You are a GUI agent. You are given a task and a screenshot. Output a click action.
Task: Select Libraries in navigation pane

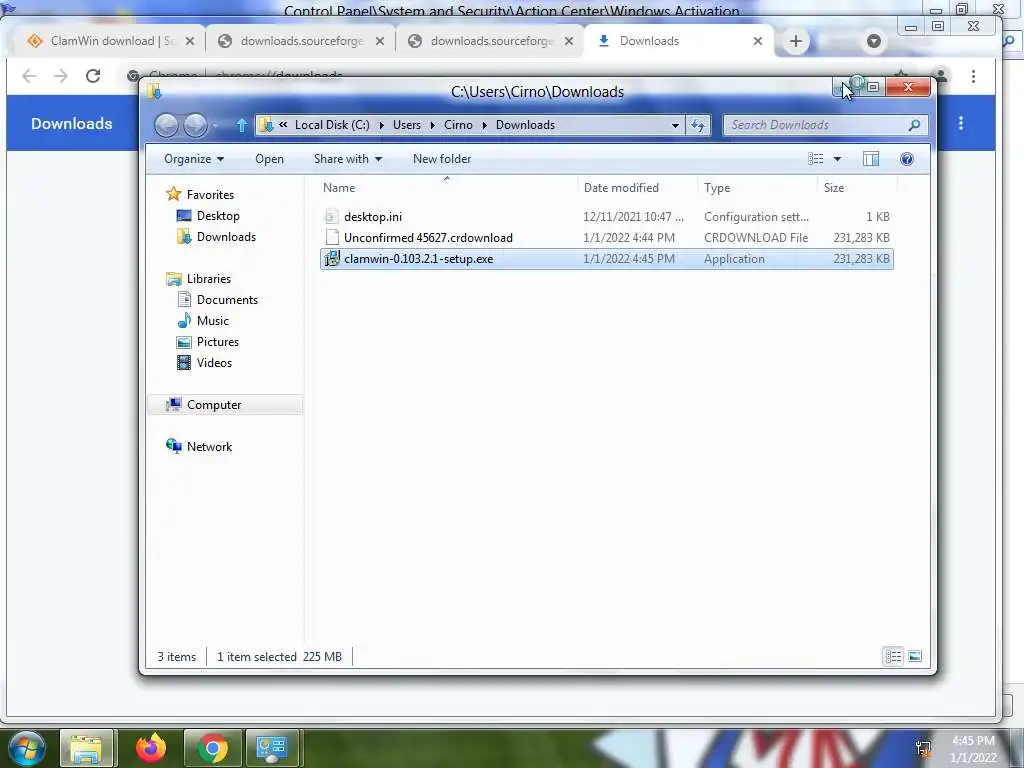208,279
